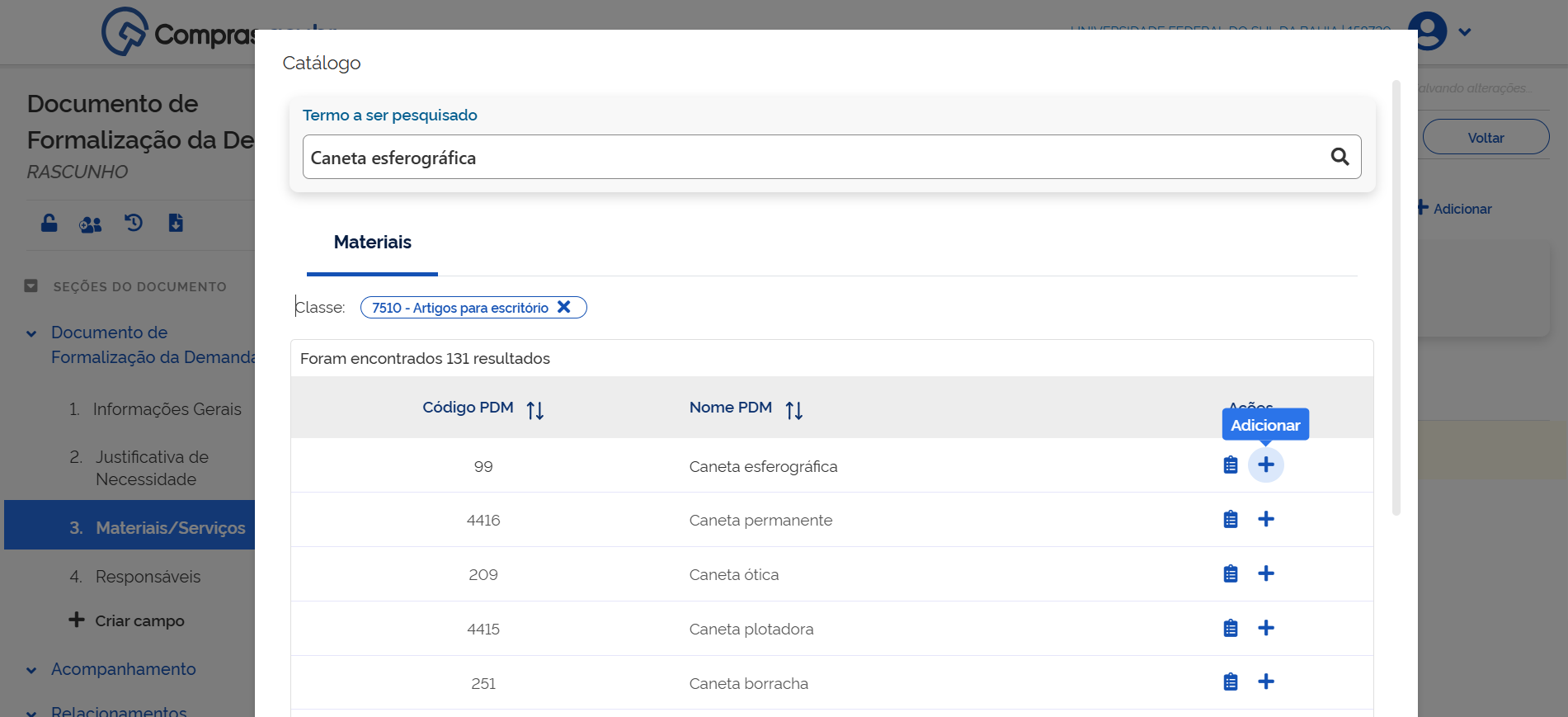Add Caneta borracha with plus icon
1568x717 pixels.
tap(1265, 682)
